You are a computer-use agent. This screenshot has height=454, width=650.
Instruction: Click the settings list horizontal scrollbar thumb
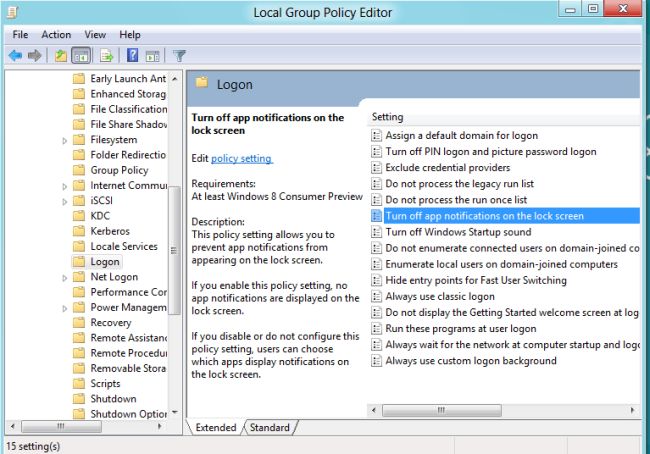click(x=441, y=410)
